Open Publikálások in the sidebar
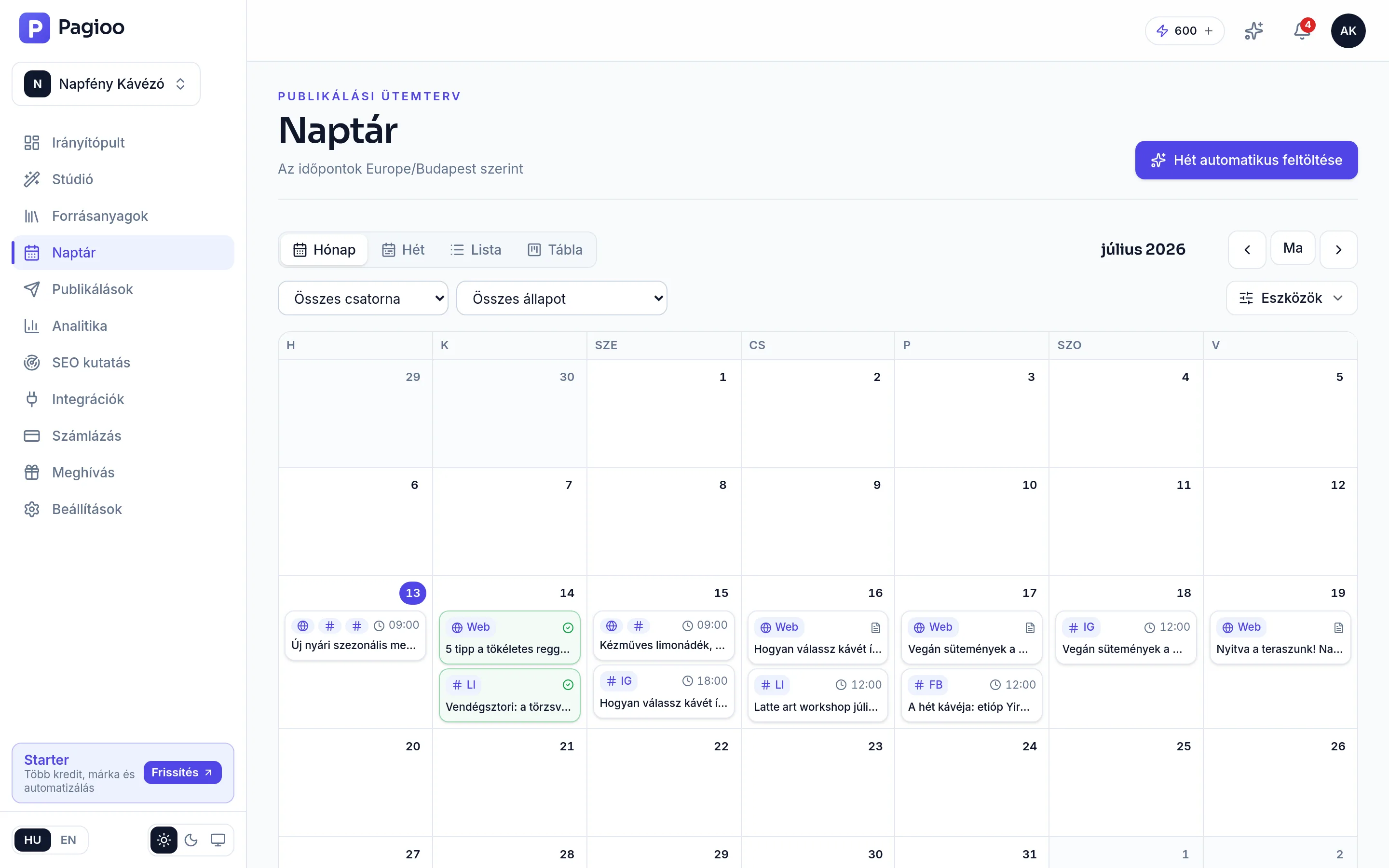1389x868 pixels. (x=123, y=289)
